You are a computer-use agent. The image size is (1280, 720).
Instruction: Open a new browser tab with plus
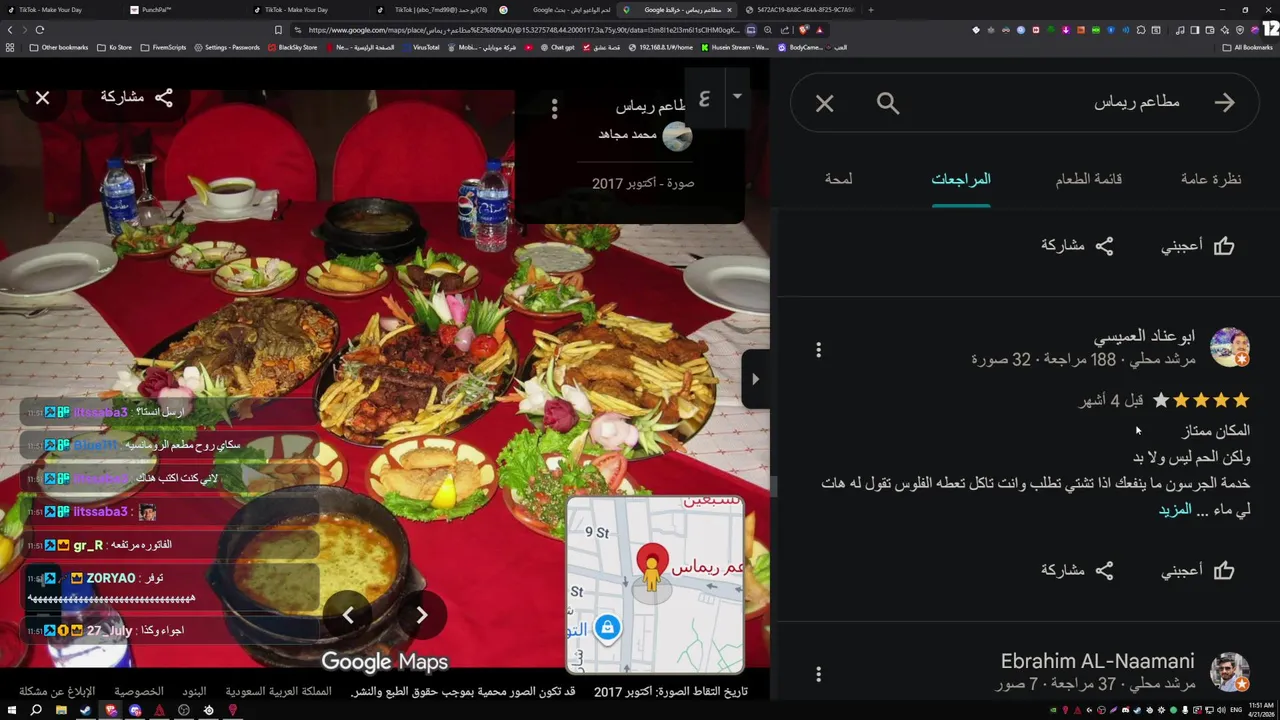pyautogui.click(x=871, y=9)
